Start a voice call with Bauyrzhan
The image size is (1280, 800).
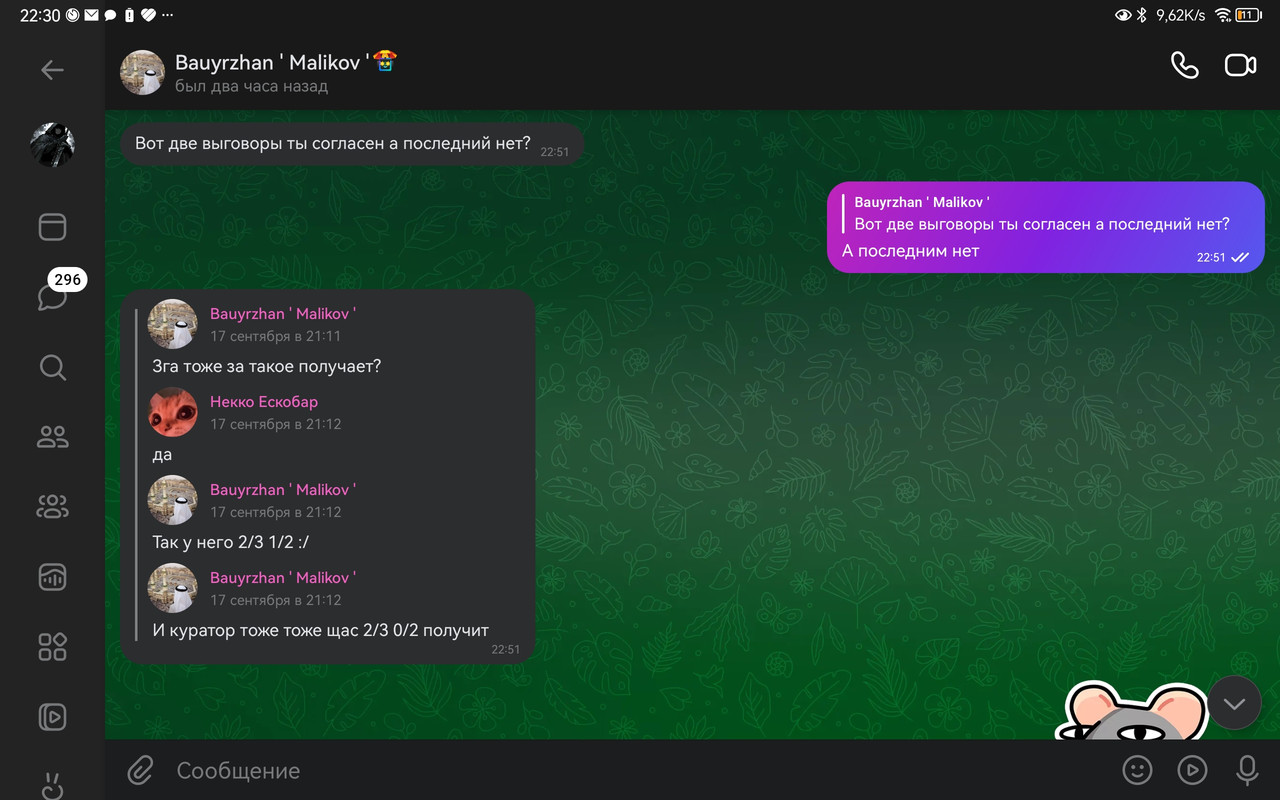1184,65
